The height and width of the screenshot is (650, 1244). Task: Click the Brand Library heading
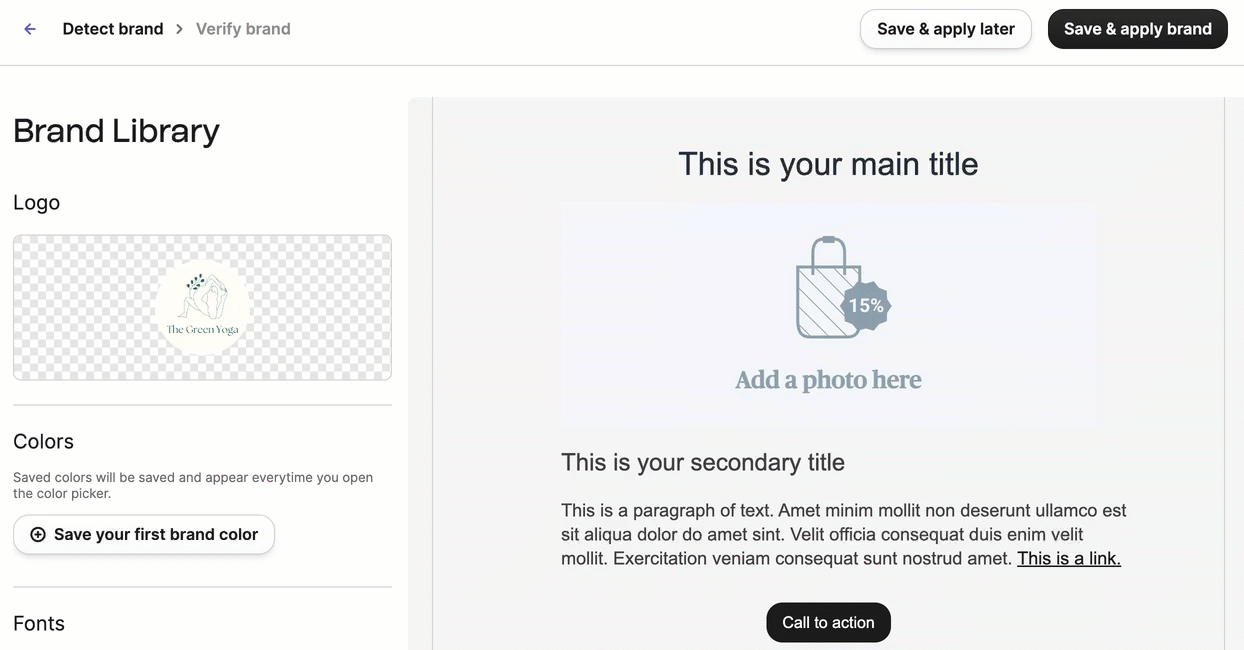point(116,131)
